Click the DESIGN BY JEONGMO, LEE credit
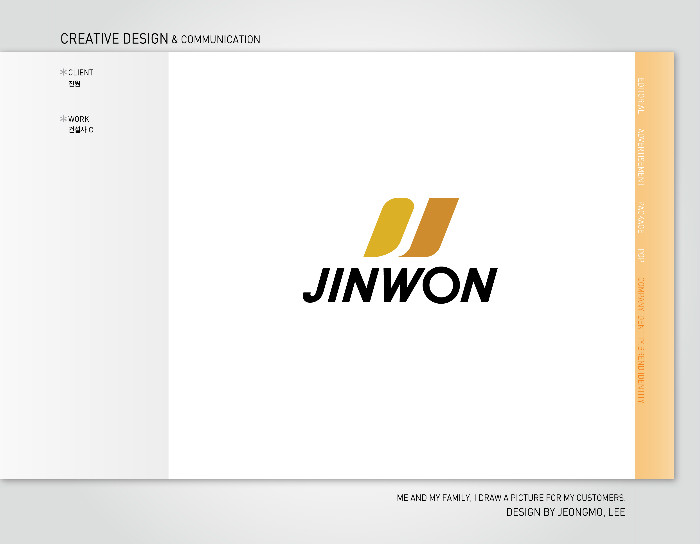 click(566, 512)
